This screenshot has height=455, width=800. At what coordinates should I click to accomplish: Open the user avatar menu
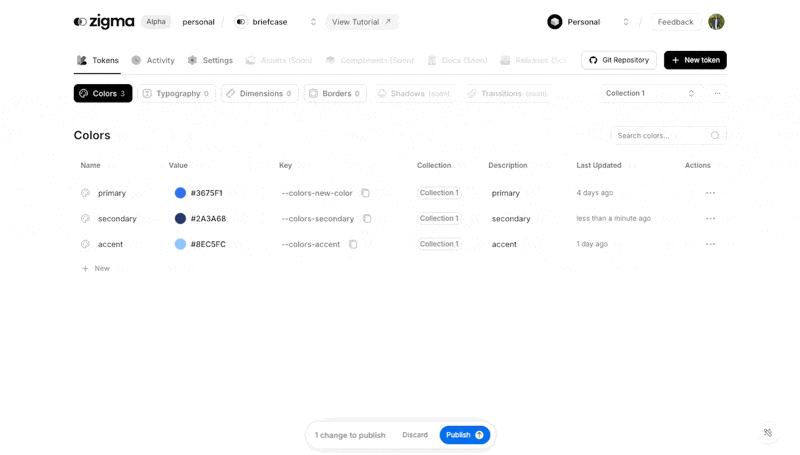(x=716, y=22)
